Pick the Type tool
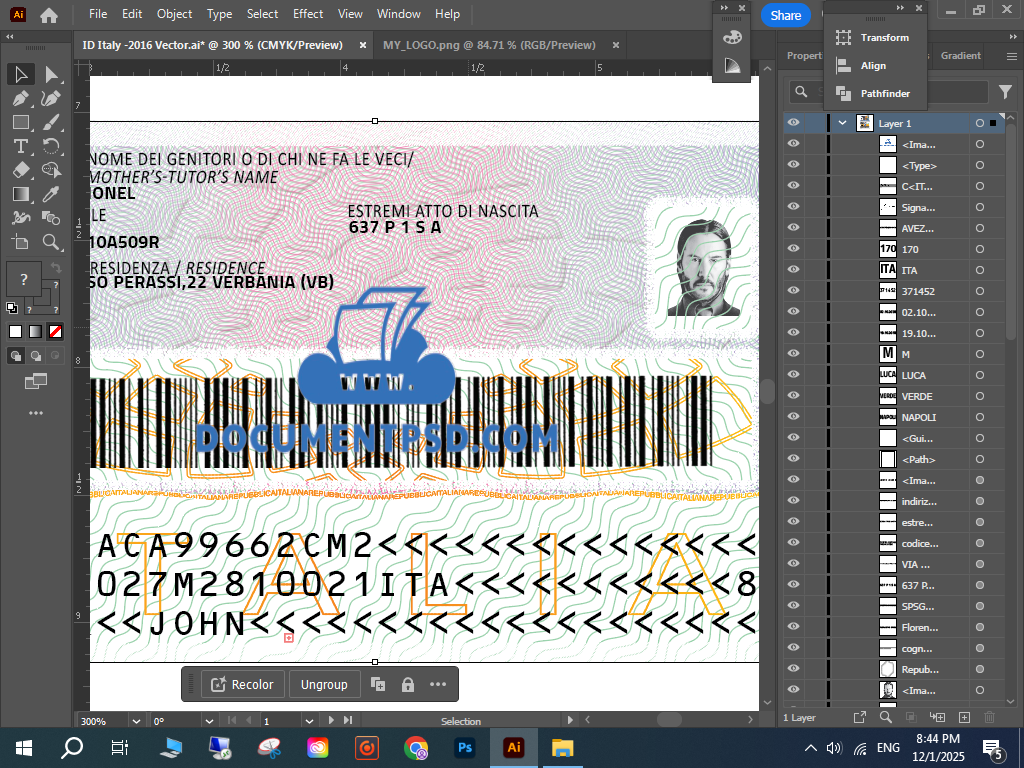The image size is (1024, 768). point(20,146)
